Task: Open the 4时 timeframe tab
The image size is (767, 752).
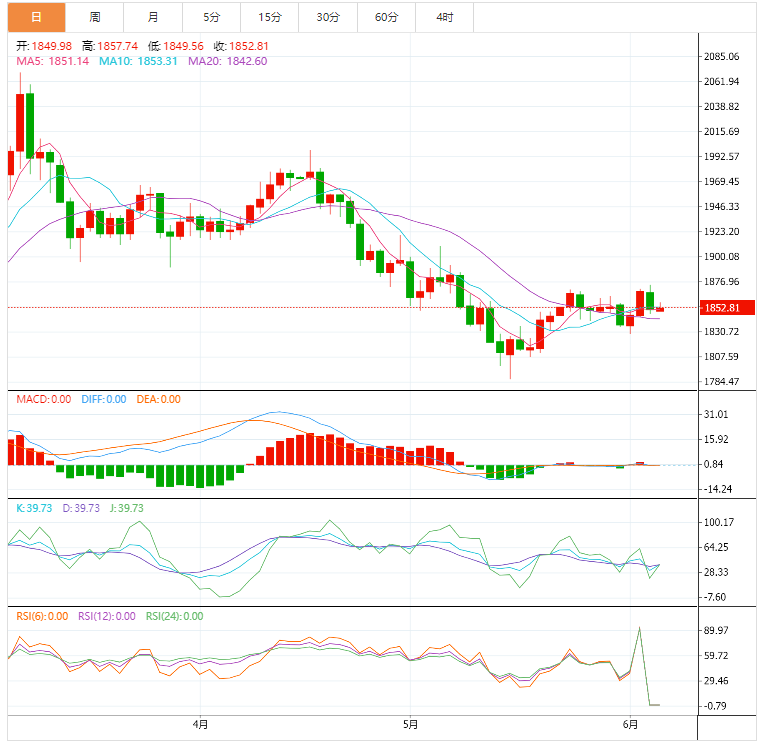Action: pos(445,18)
